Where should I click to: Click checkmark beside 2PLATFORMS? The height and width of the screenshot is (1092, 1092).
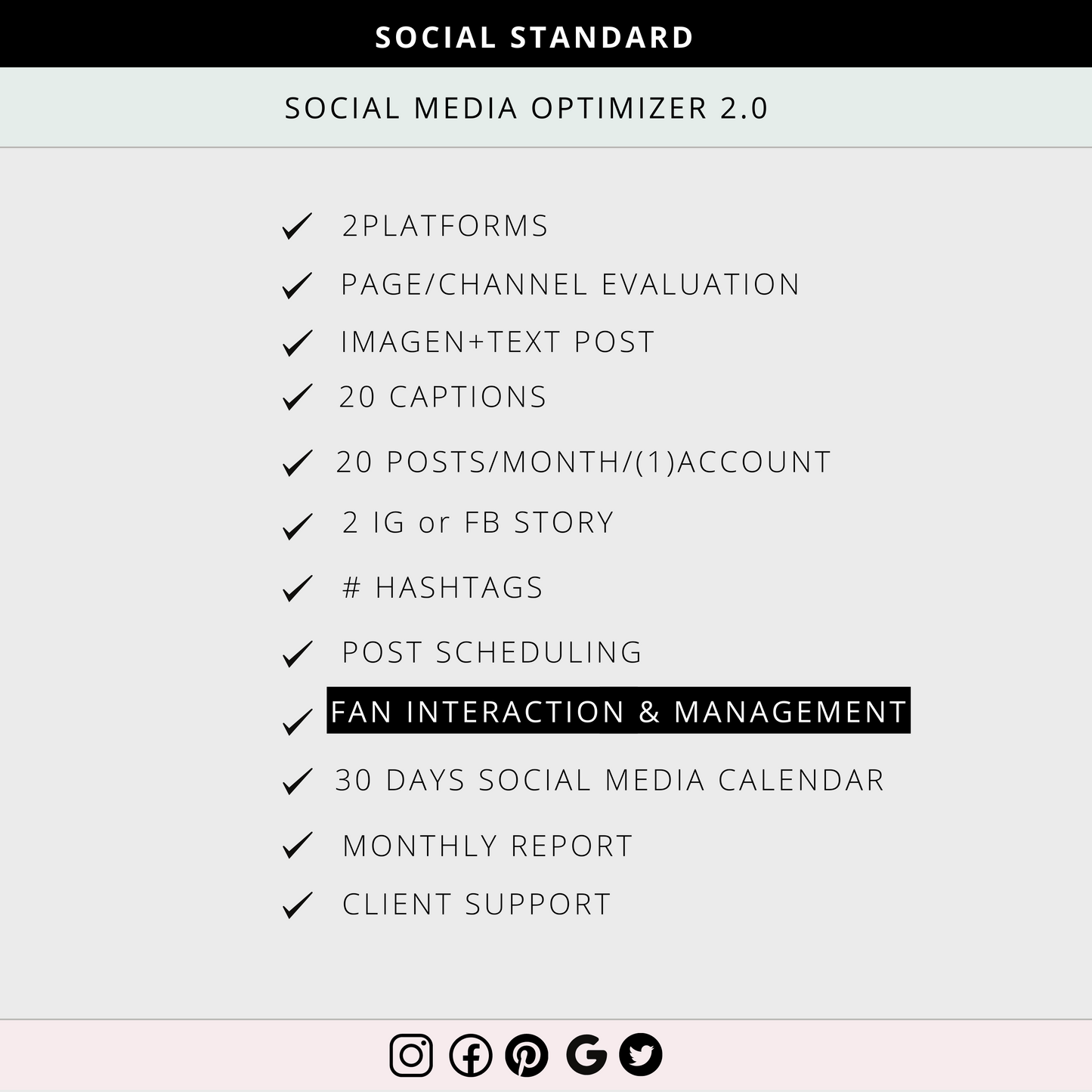coord(297,226)
